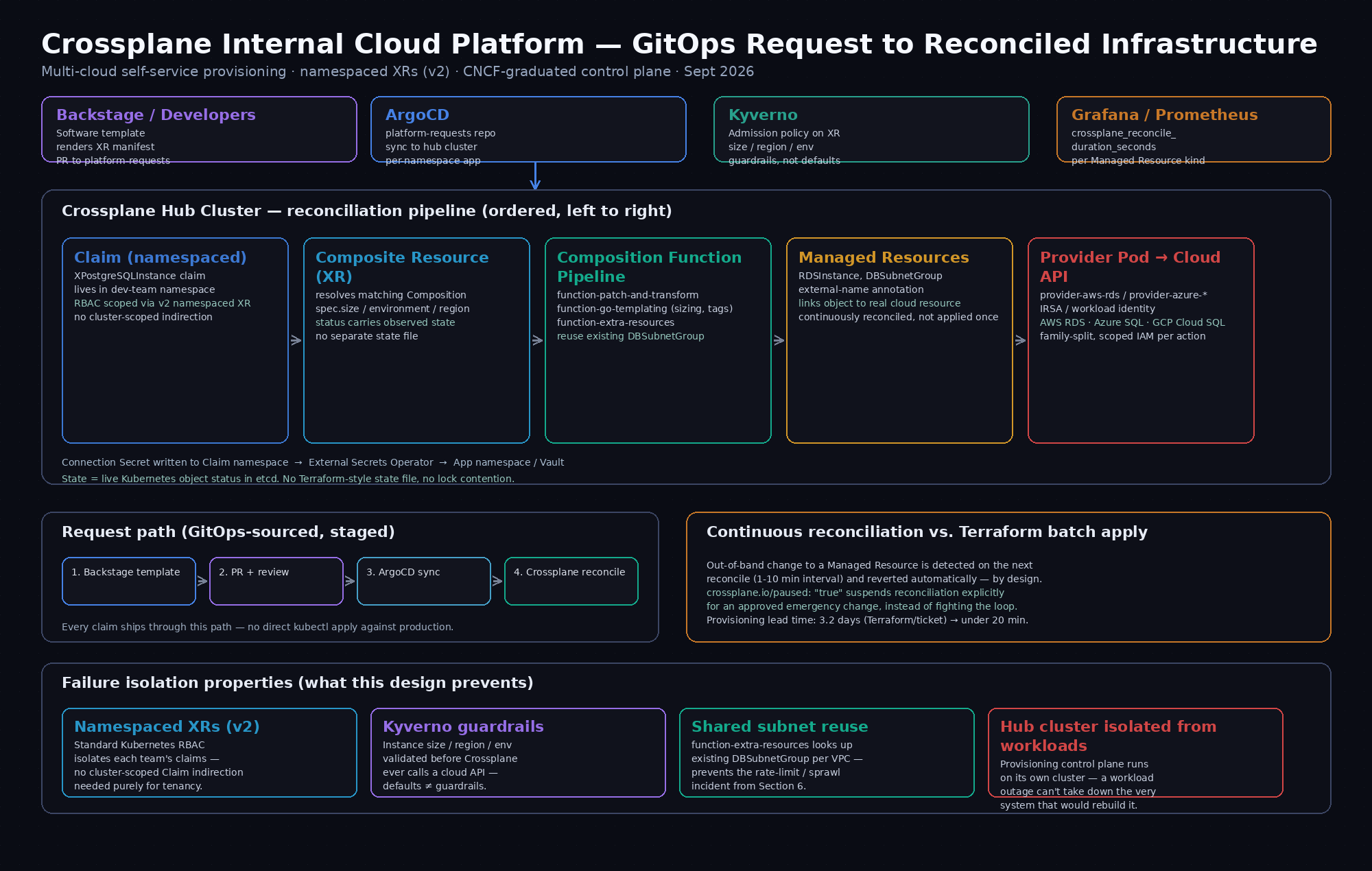Click the Namespaced XRs (v2) heading
Screen dimensions: 1372x871
(x=167, y=727)
